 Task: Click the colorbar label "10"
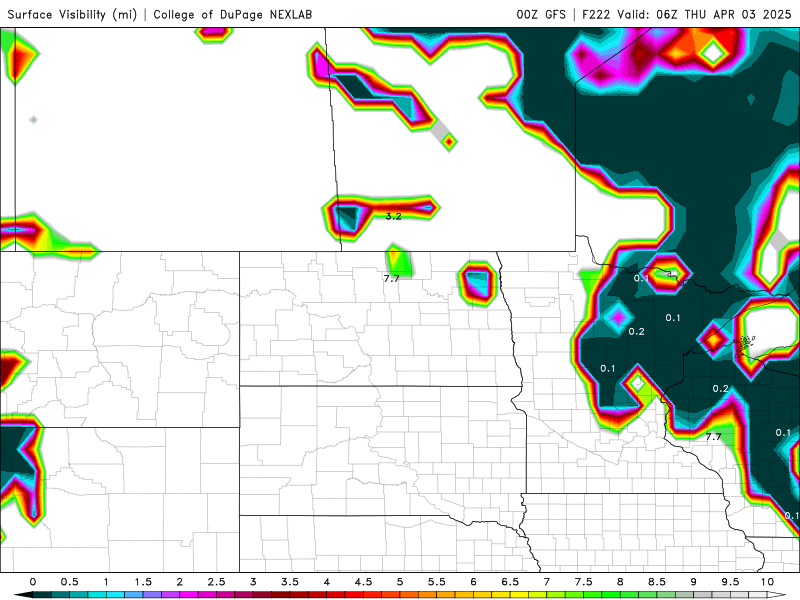[x=767, y=582]
